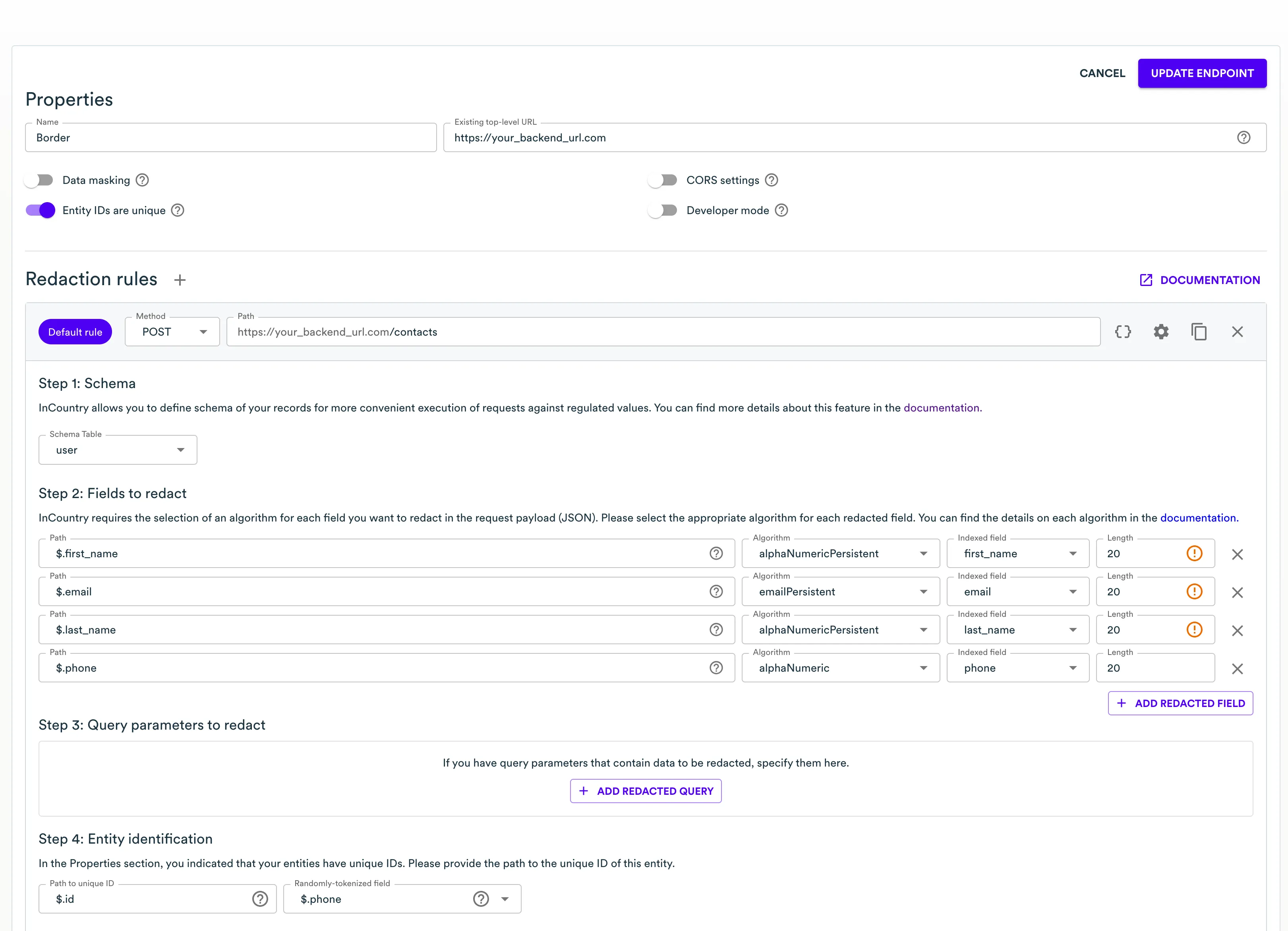
Task: Click the JSON braces icon in rule header
Action: tap(1123, 332)
